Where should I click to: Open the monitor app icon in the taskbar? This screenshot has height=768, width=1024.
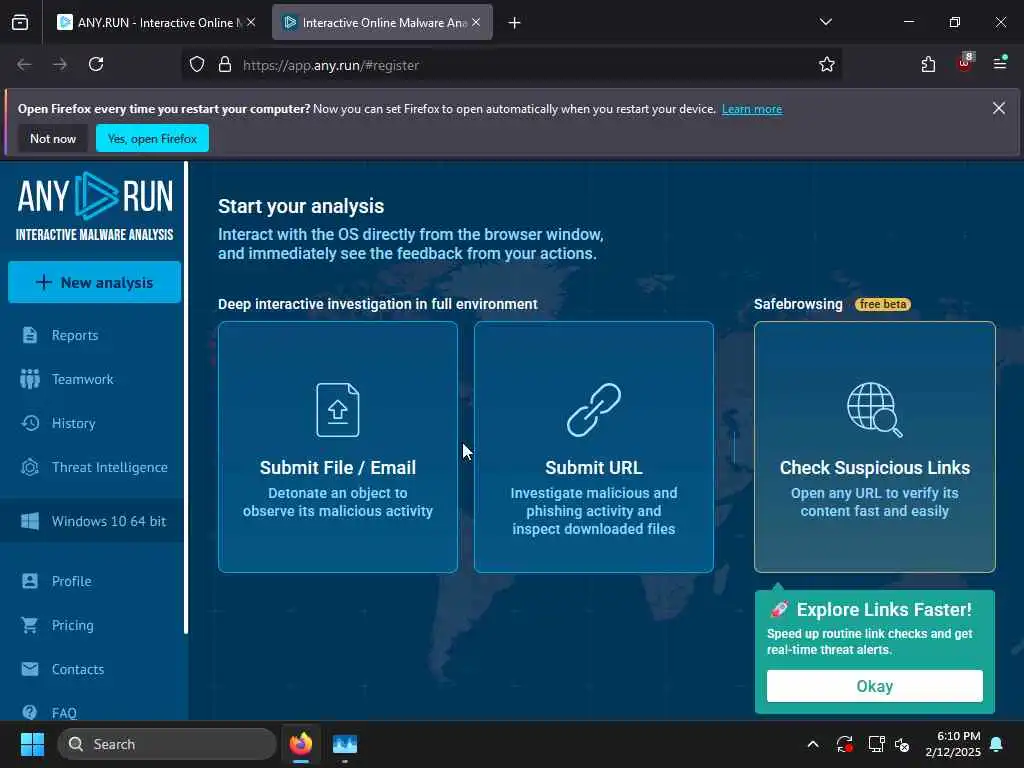pos(345,744)
